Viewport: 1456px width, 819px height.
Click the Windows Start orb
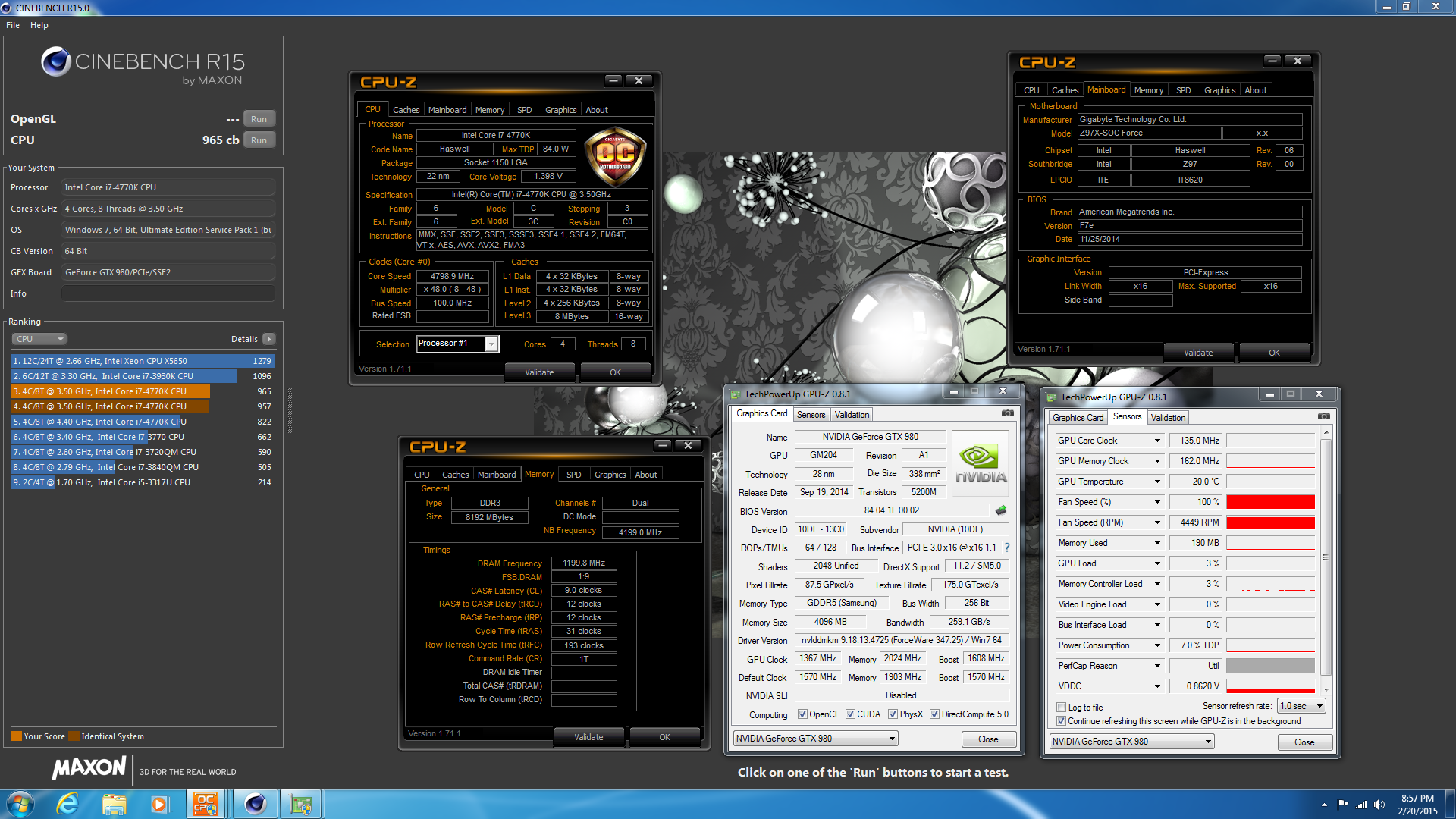pyautogui.click(x=20, y=804)
